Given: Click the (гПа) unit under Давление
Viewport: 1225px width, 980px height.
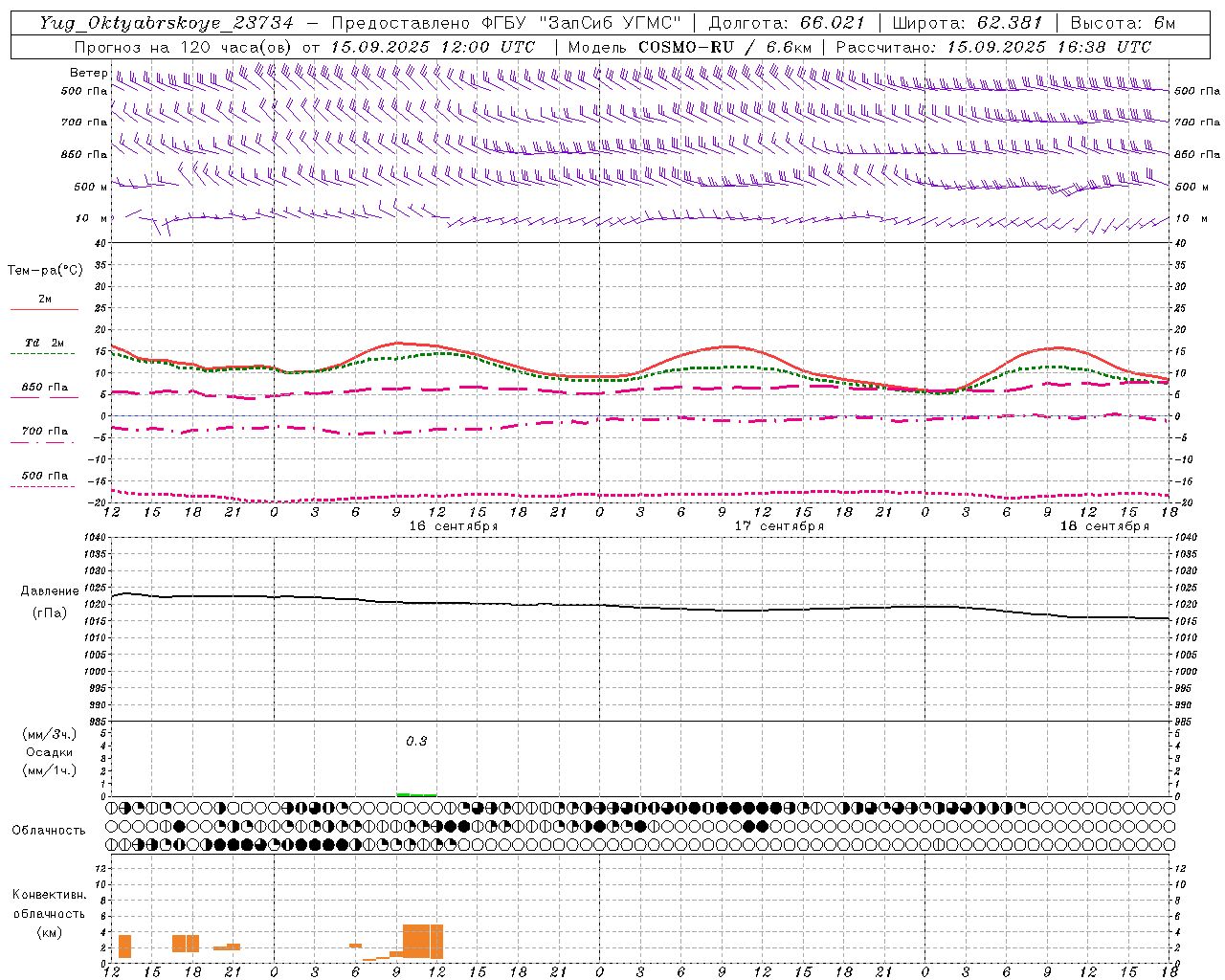Looking at the screenshot, I should coord(49,612).
